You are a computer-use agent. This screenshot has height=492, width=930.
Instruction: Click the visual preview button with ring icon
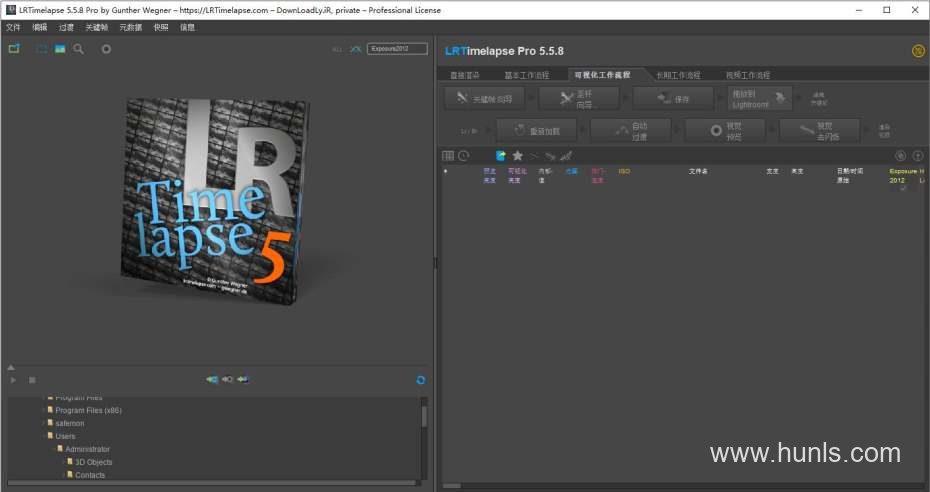[725, 130]
